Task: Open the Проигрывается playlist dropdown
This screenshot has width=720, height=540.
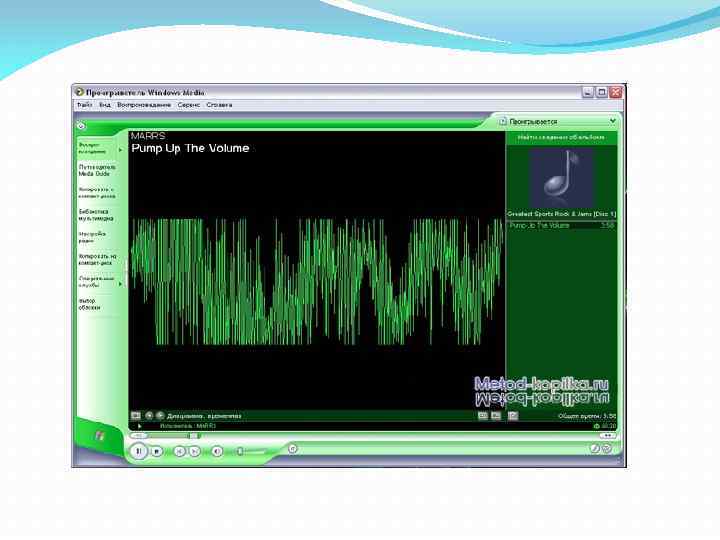Action: click(x=613, y=121)
